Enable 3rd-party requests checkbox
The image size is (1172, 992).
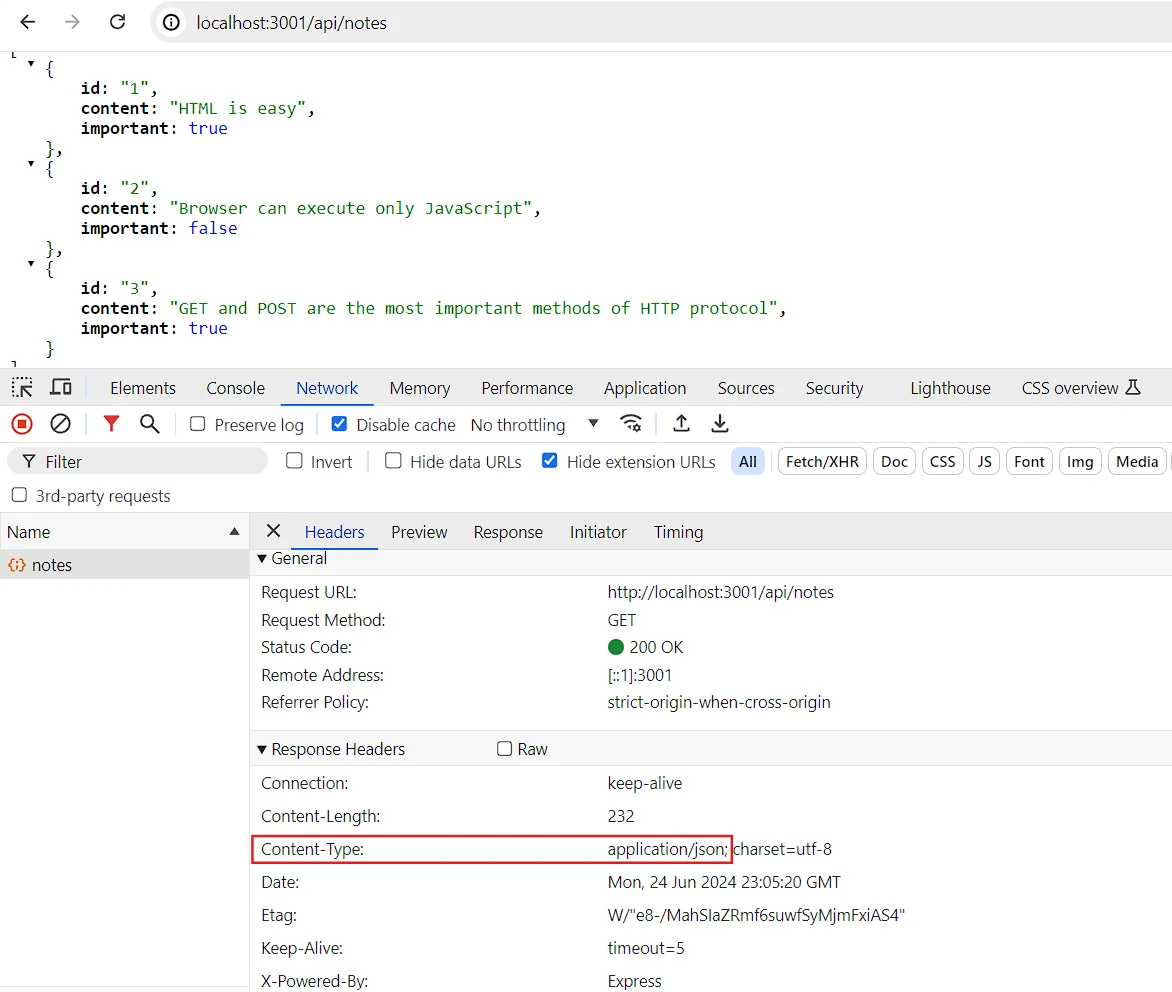coord(19,495)
